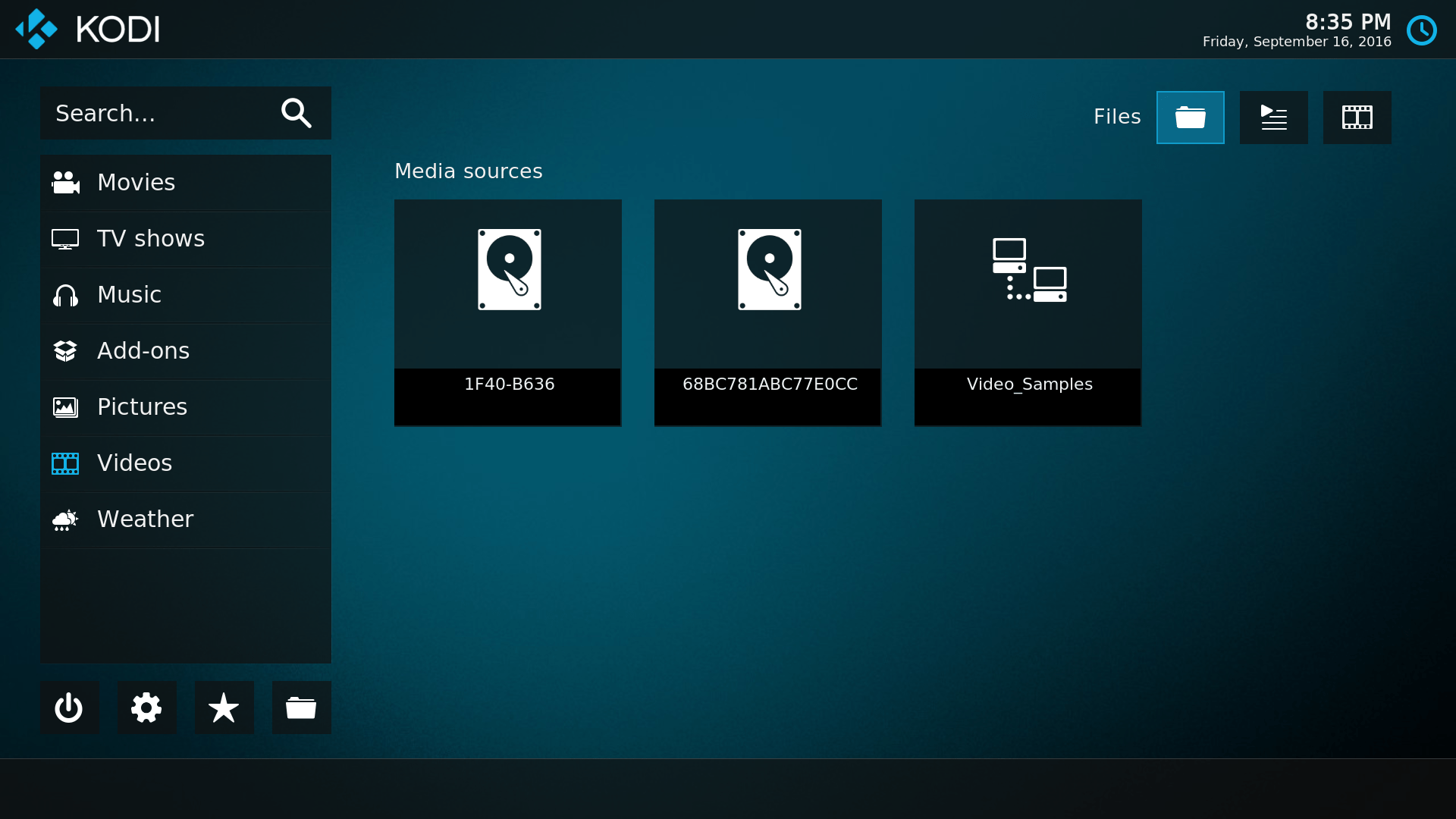This screenshot has height=819, width=1456.
Task: Click inside the Search input field
Action: coord(152,113)
